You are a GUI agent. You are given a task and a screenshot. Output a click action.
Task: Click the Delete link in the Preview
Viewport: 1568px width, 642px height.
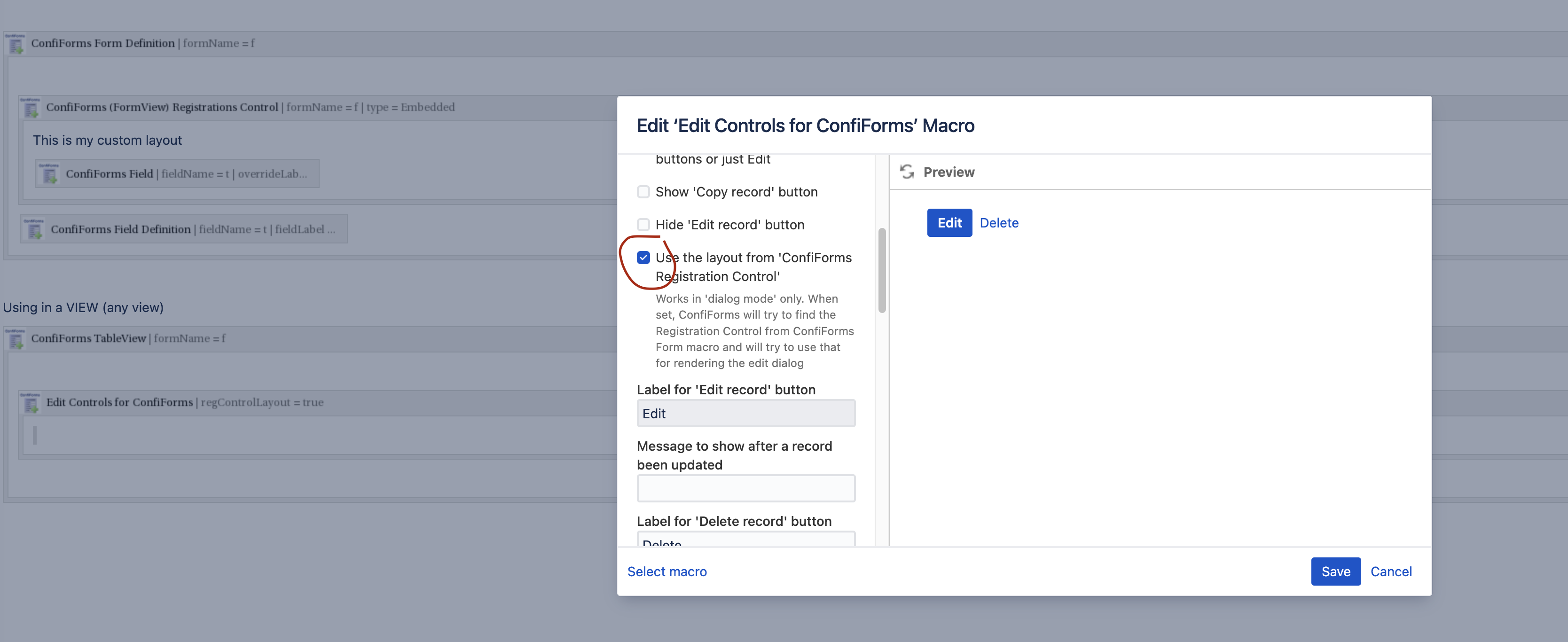coord(999,223)
